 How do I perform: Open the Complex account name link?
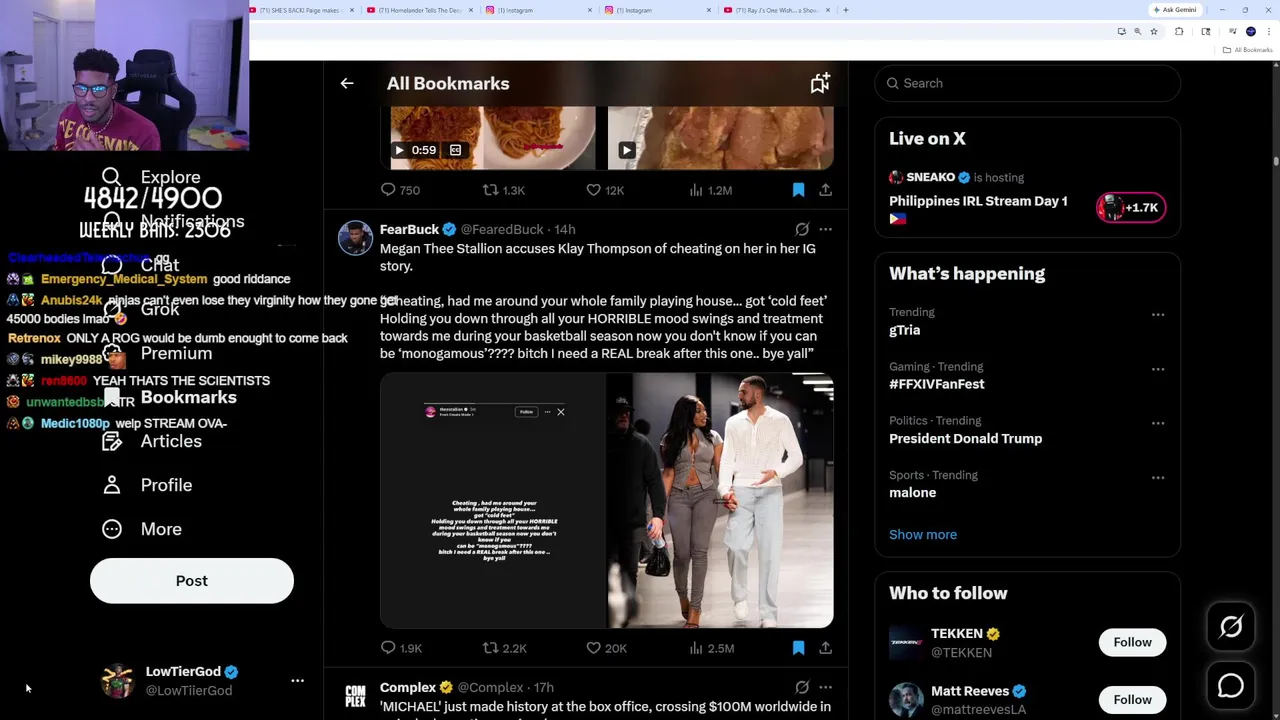click(408, 688)
